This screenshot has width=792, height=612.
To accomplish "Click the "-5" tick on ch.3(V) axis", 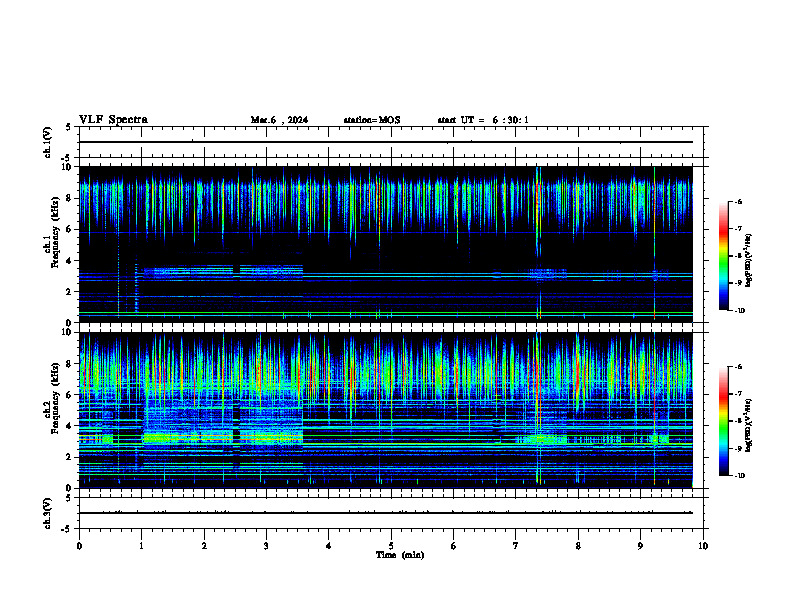I will pos(67,529).
